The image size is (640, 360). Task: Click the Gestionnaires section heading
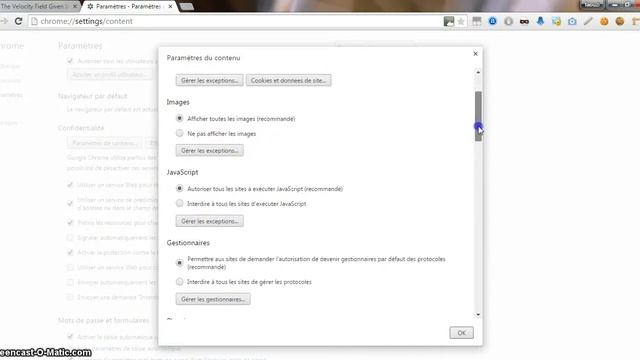[x=188, y=243]
